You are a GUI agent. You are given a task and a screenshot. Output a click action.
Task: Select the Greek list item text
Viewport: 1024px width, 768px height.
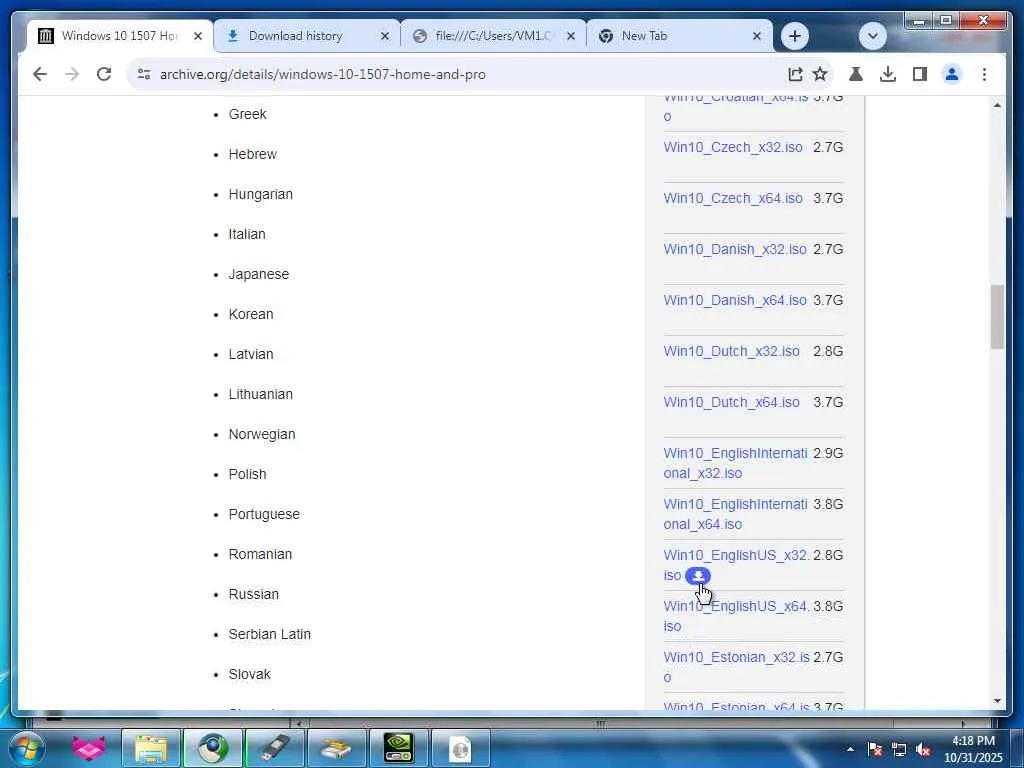pos(248,114)
